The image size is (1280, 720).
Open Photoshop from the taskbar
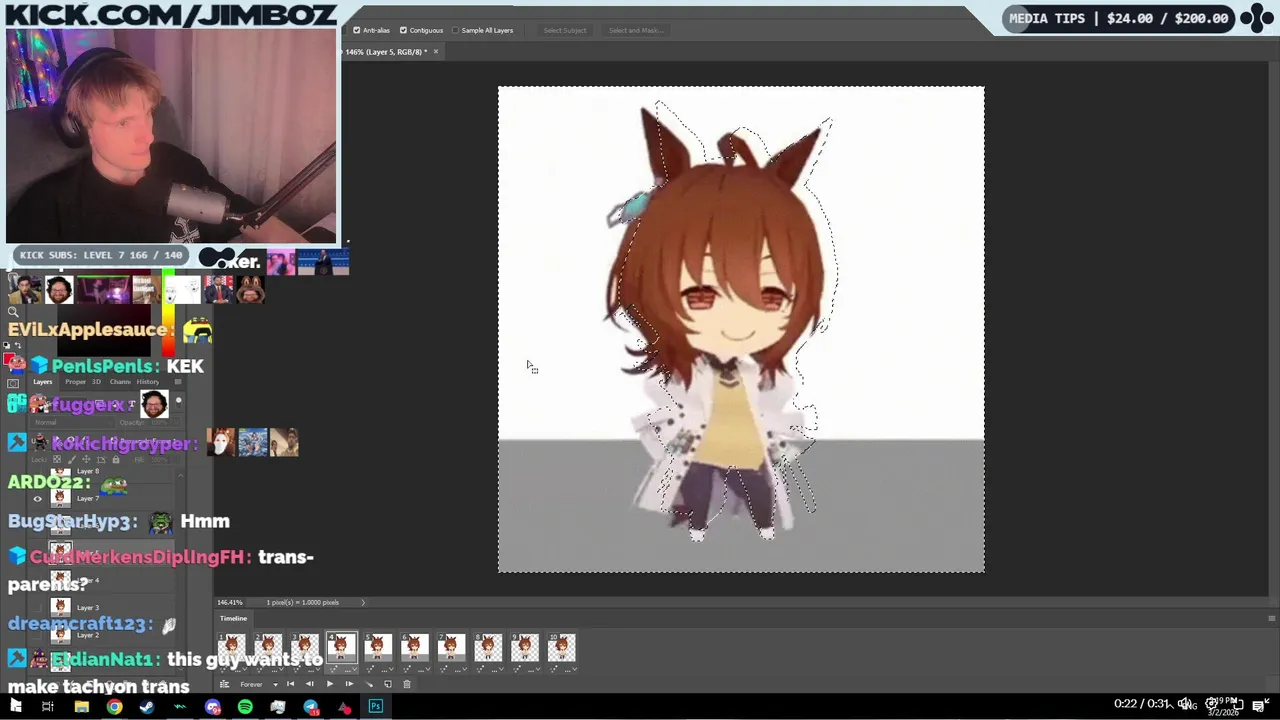pos(375,707)
